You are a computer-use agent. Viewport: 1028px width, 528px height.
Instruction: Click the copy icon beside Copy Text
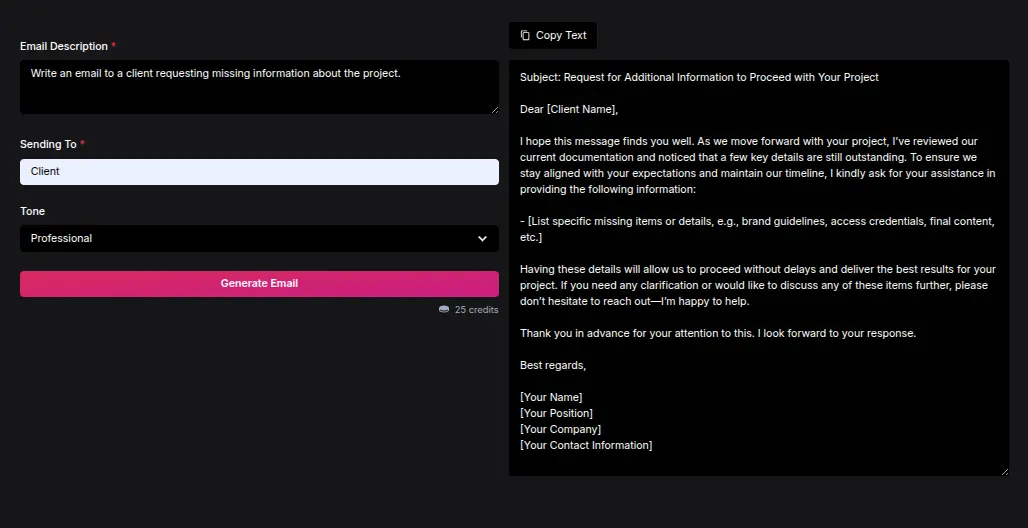coord(525,35)
